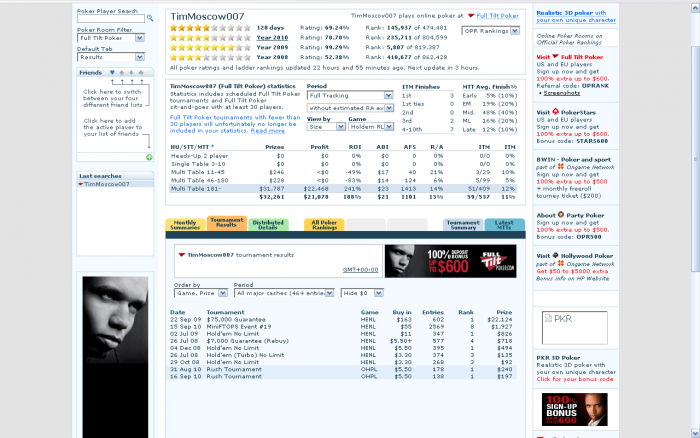This screenshot has width=700, height=438.
Task: Switch to Latest MTTs tab
Action: click(x=504, y=225)
